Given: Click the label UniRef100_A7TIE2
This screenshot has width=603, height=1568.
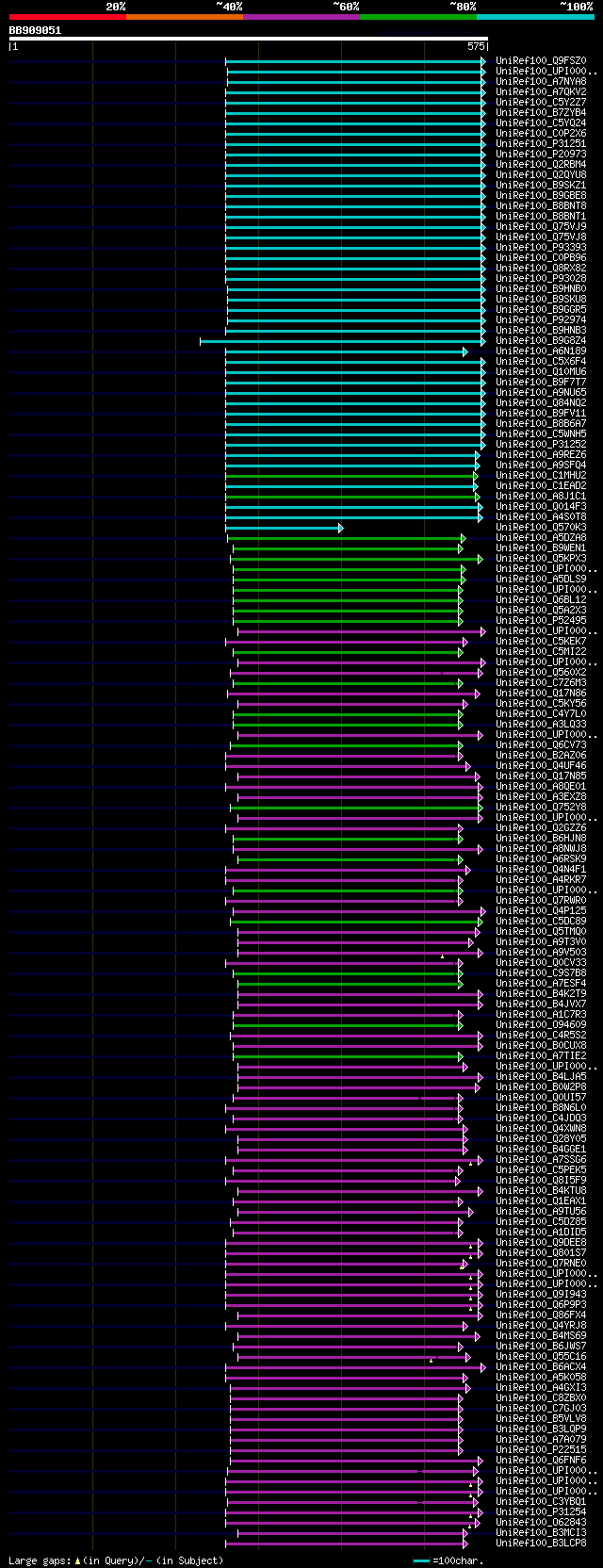Looking at the screenshot, I should (541, 1055).
